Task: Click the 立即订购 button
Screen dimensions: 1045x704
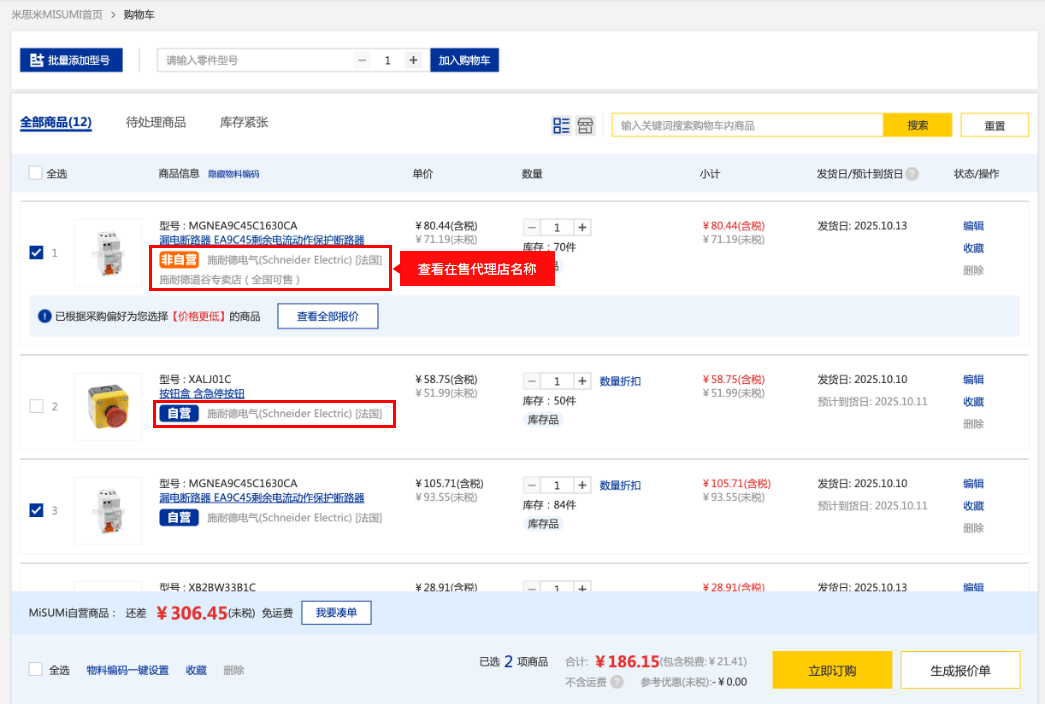Action: (x=832, y=670)
